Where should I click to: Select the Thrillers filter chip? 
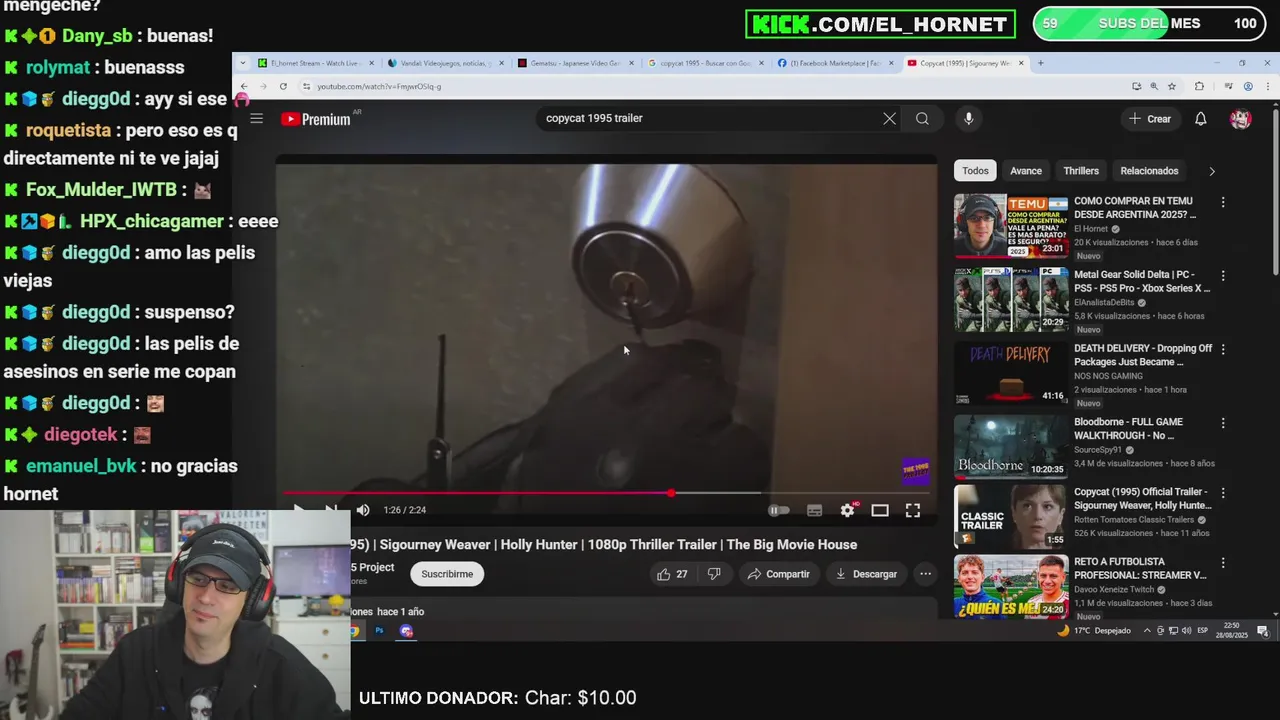pos(1081,171)
